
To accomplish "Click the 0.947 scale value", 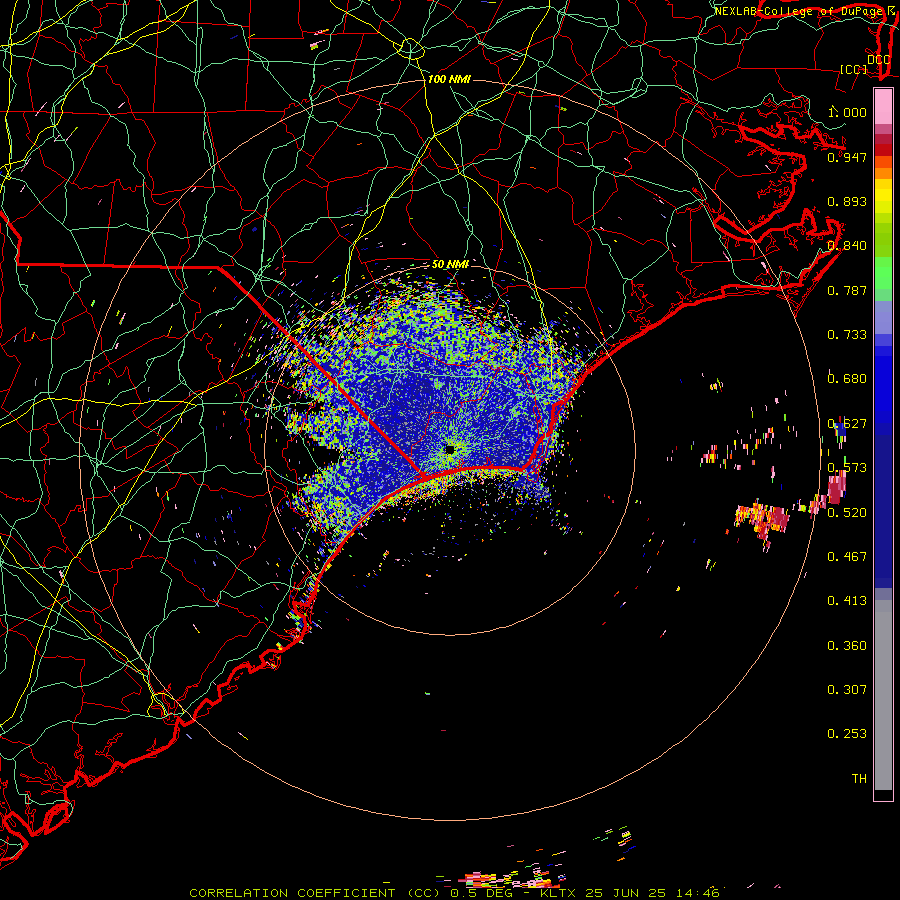I will click(x=847, y=157).
